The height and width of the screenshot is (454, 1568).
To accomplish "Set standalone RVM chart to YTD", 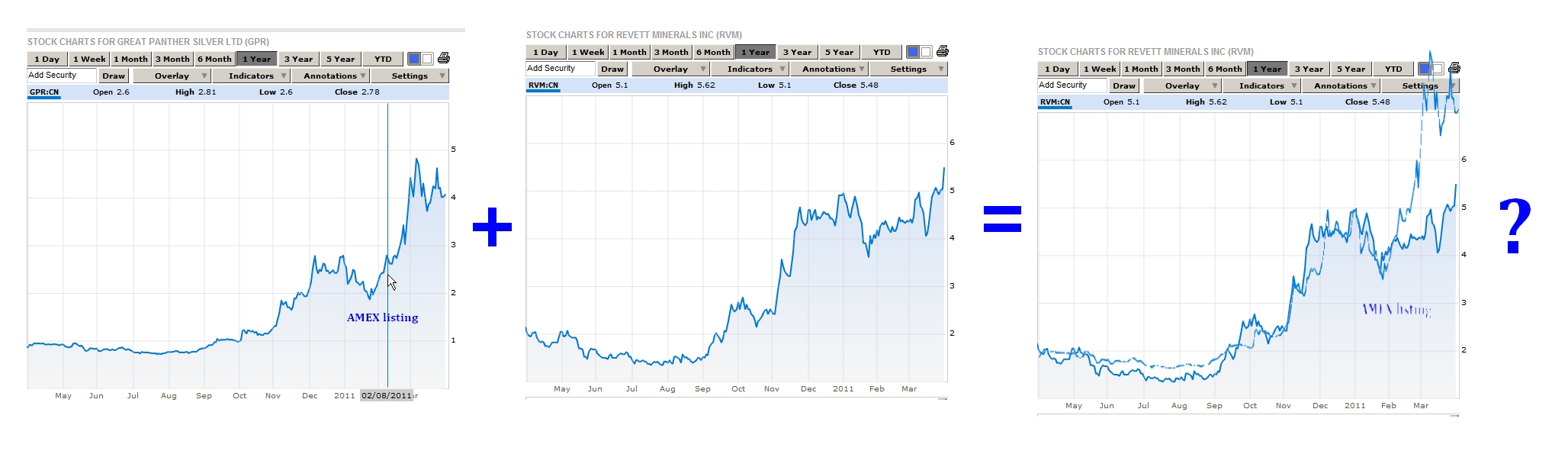I will pyautogui.click(x=882, y=52).
